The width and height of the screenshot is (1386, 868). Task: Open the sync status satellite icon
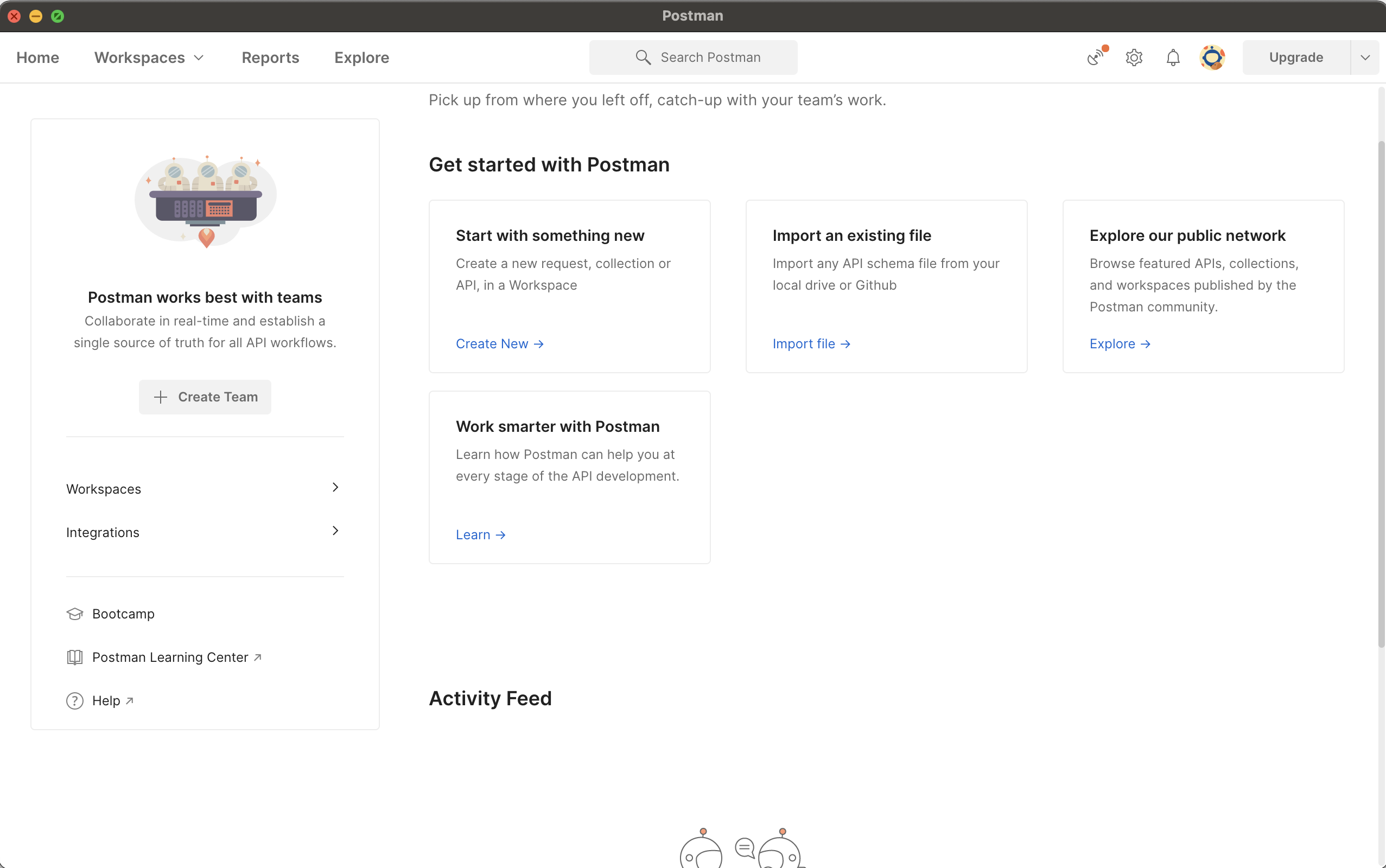[1096, 58]
